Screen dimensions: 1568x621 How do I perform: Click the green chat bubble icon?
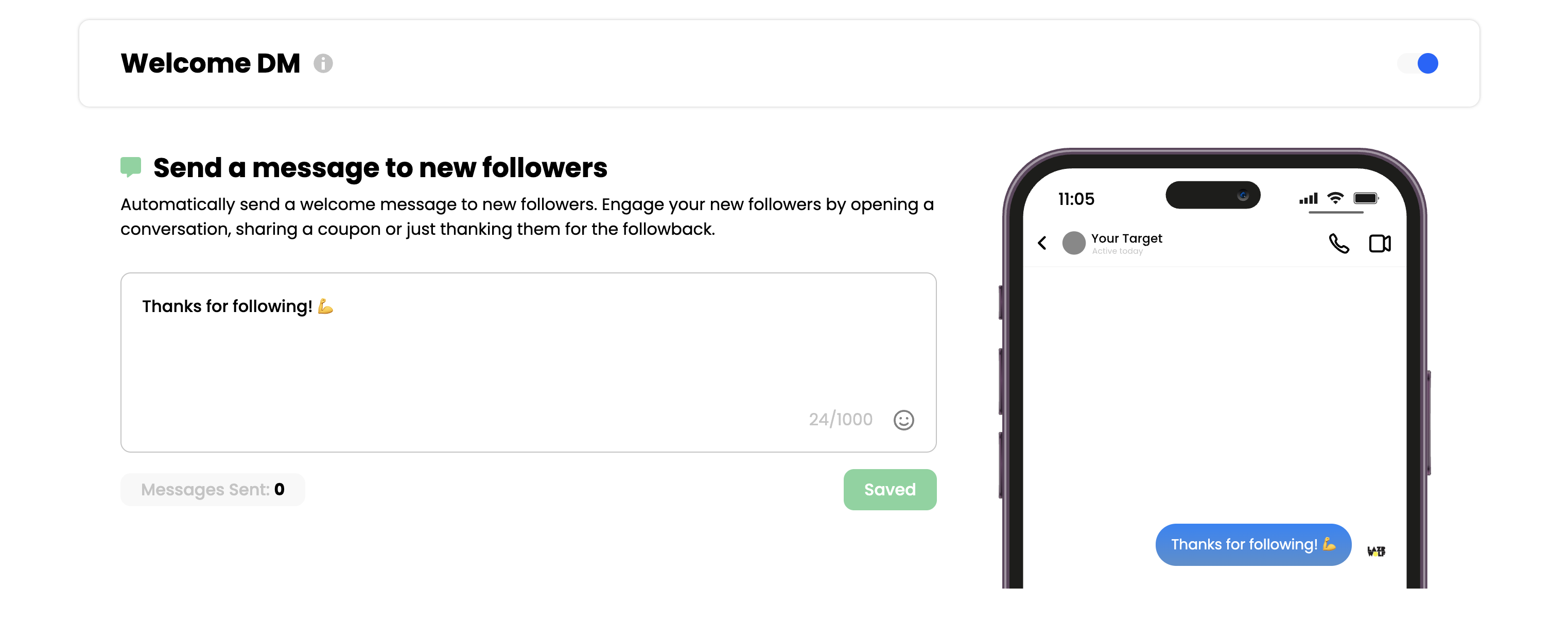131,167
